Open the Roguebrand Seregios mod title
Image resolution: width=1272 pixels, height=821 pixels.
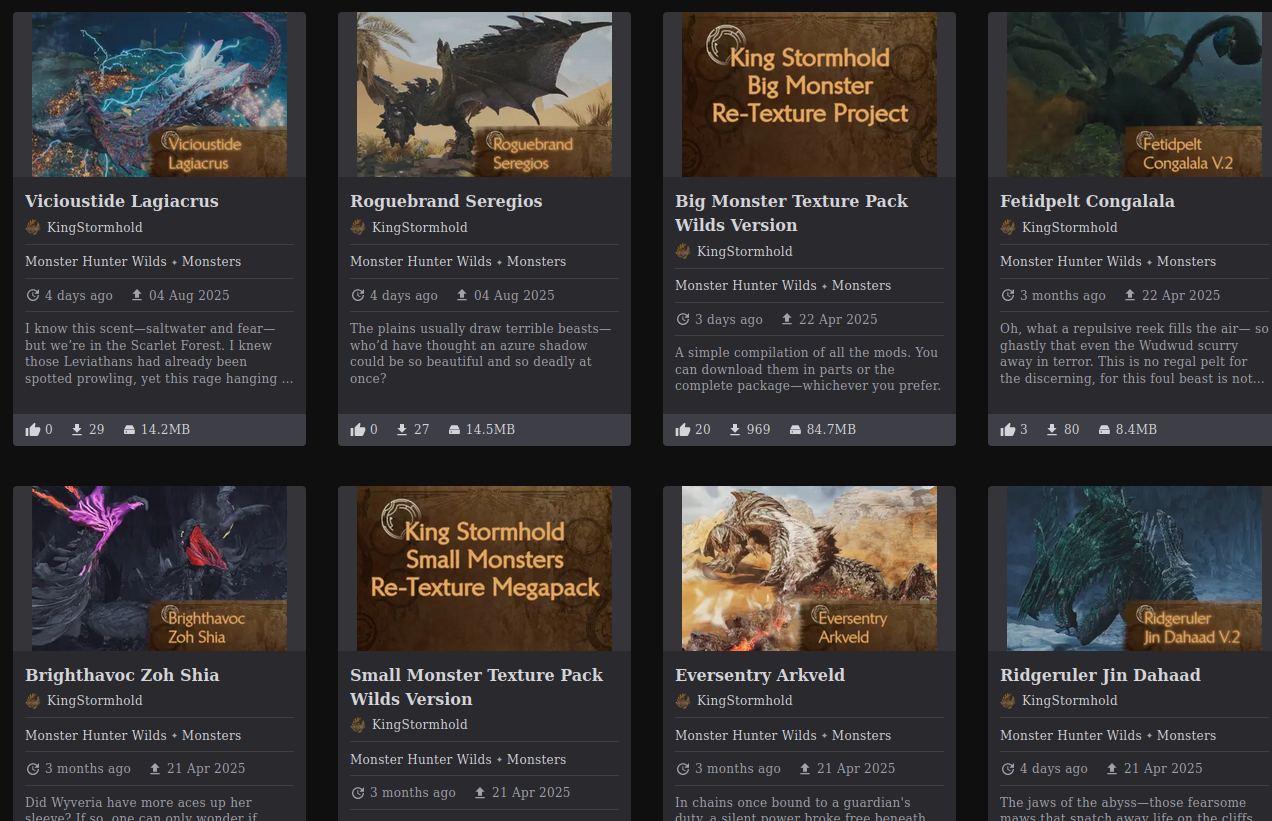coord(446,201)
